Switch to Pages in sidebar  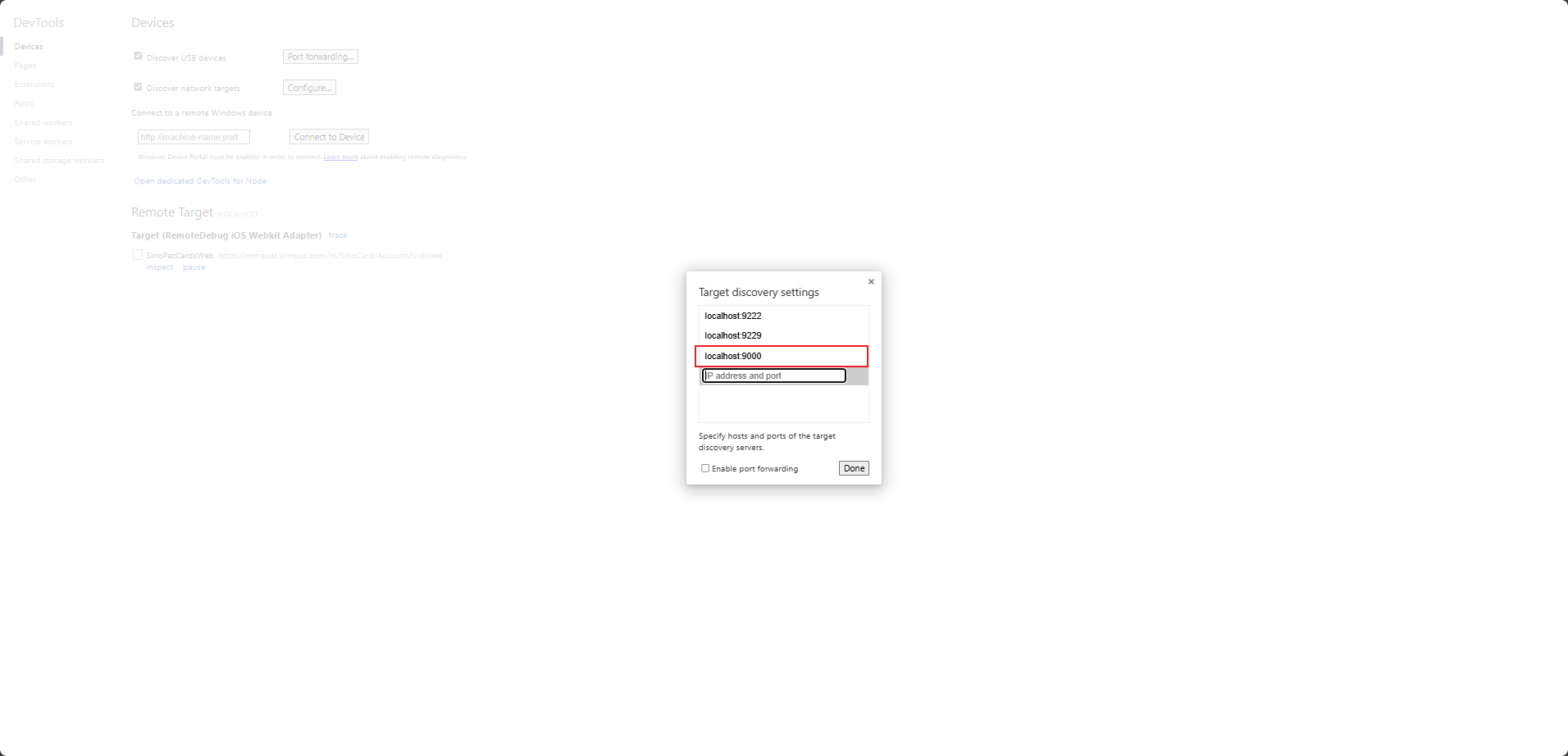[x=25, y=66]
